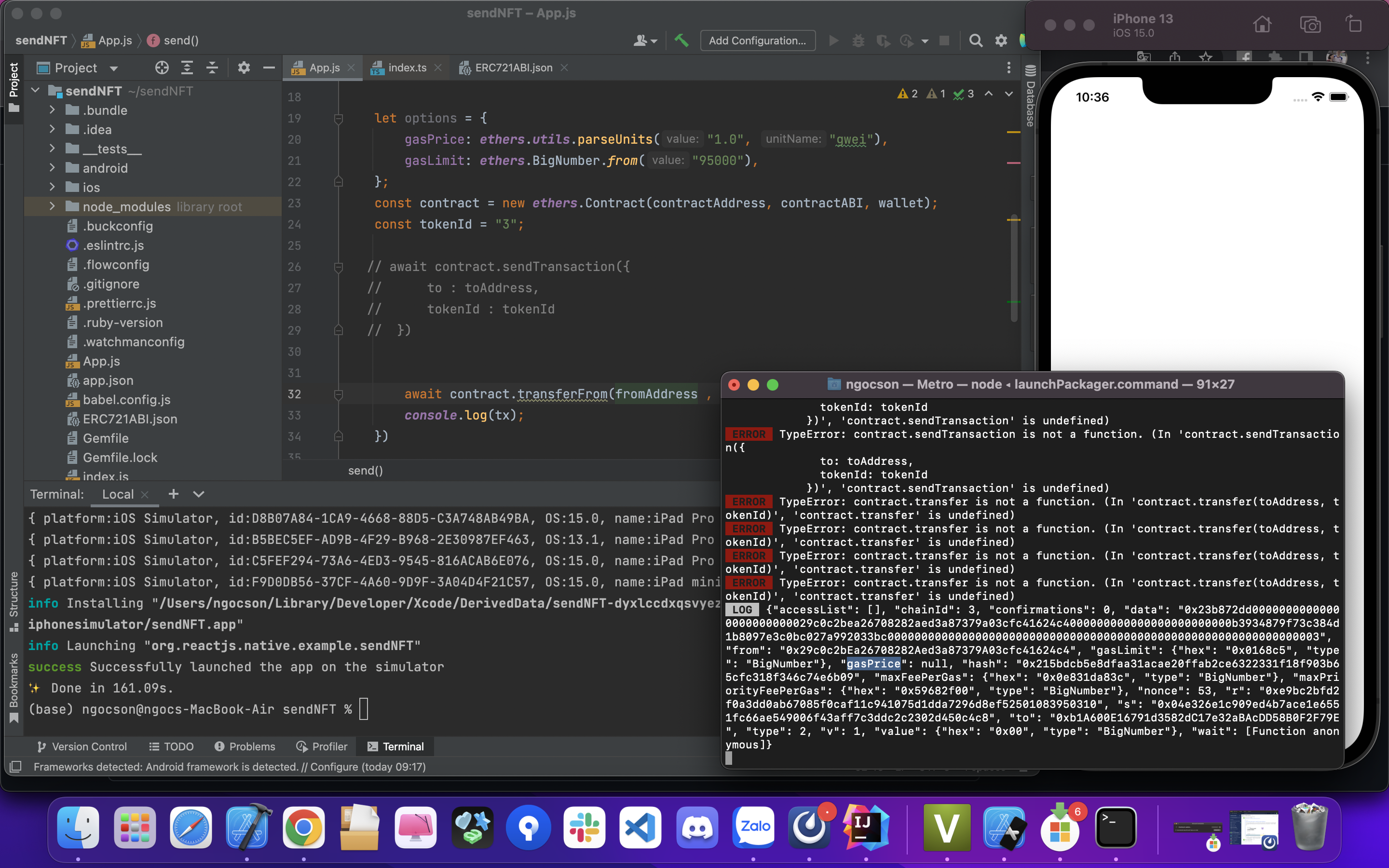Open Discord from the Dock
1389x868 pixels.
pos(697,827)
